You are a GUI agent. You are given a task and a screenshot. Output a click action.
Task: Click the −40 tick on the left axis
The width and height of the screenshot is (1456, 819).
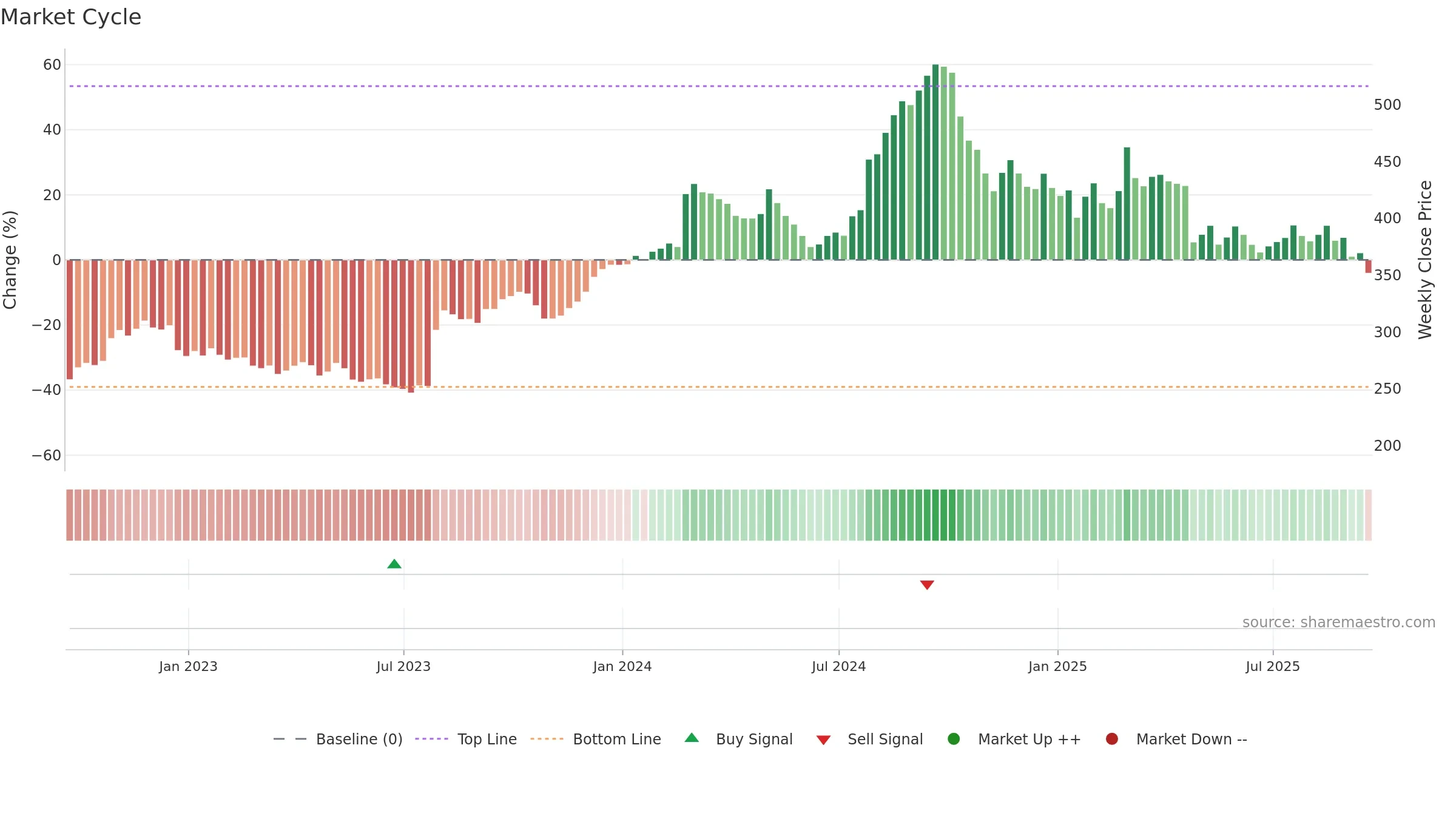click(x=47, y=389)
